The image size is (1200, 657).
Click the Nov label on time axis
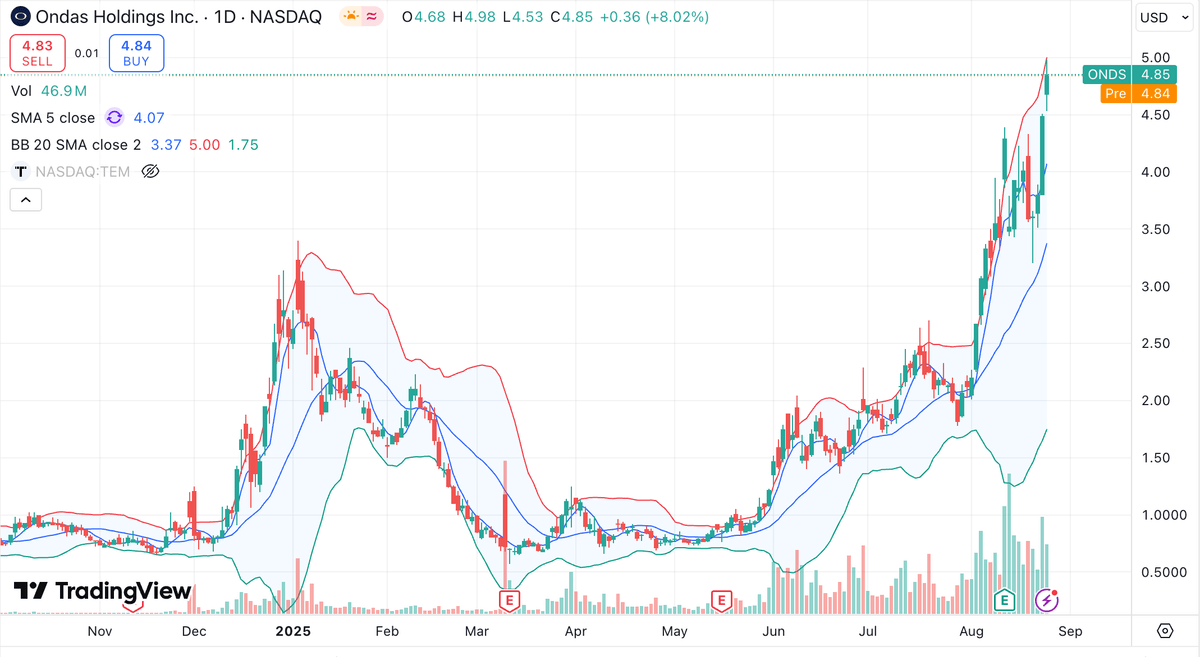99,631
